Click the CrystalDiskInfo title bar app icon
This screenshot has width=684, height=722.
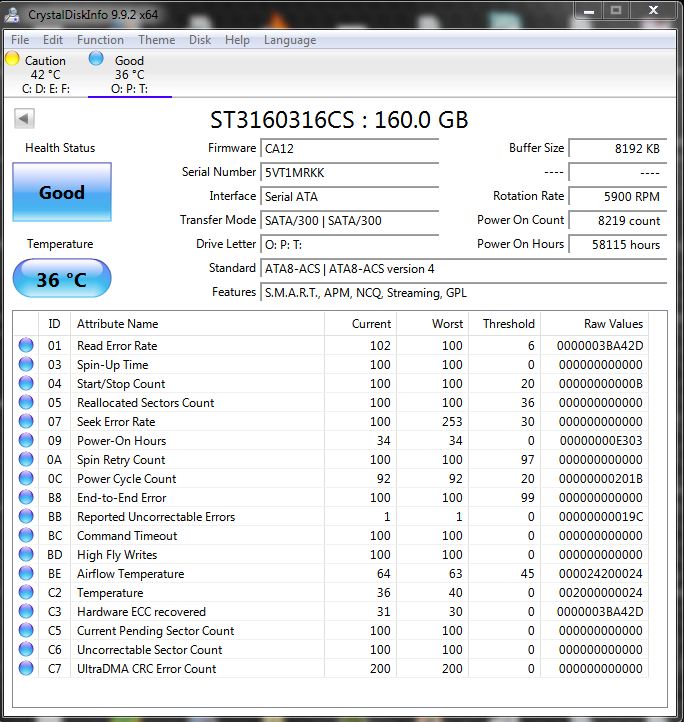[x=12, y=14]
